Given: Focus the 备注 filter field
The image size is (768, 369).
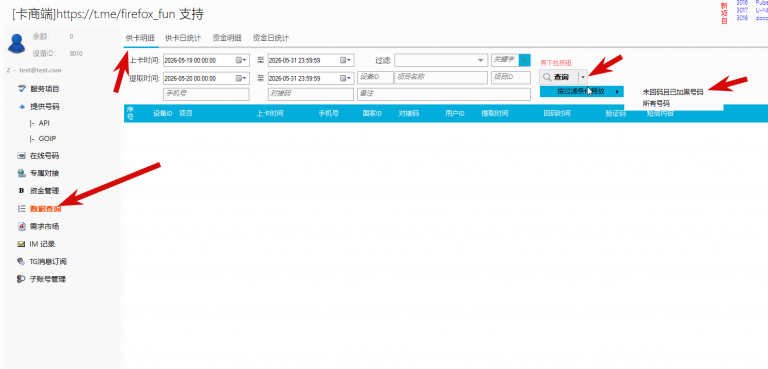Looking at the screenshot, I should click(x=444, y=94).
